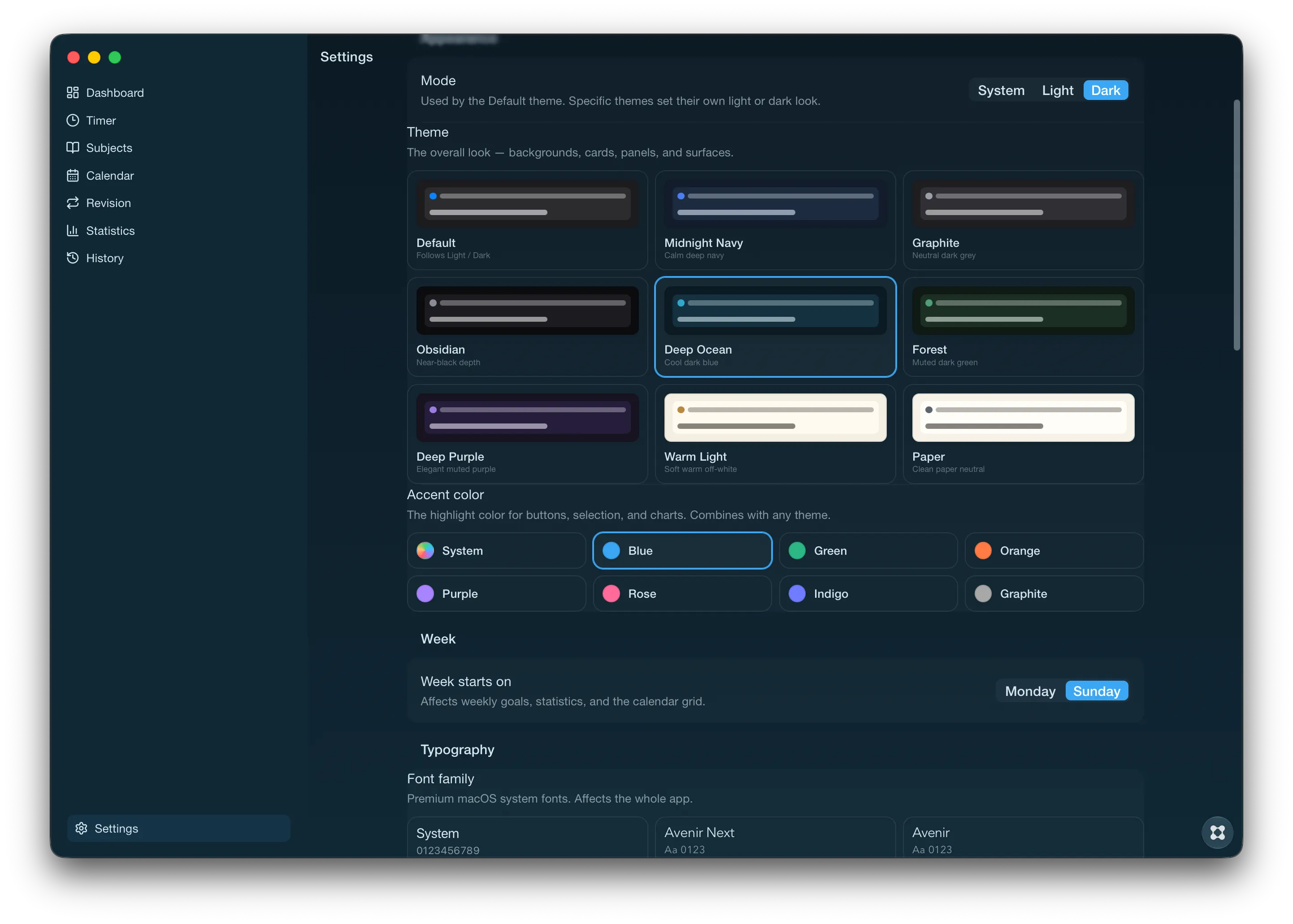Screen dimensions: 1293x924
Task: Pick the Indigo accent color
Action: pyautogui.click(x=868, y=593)
